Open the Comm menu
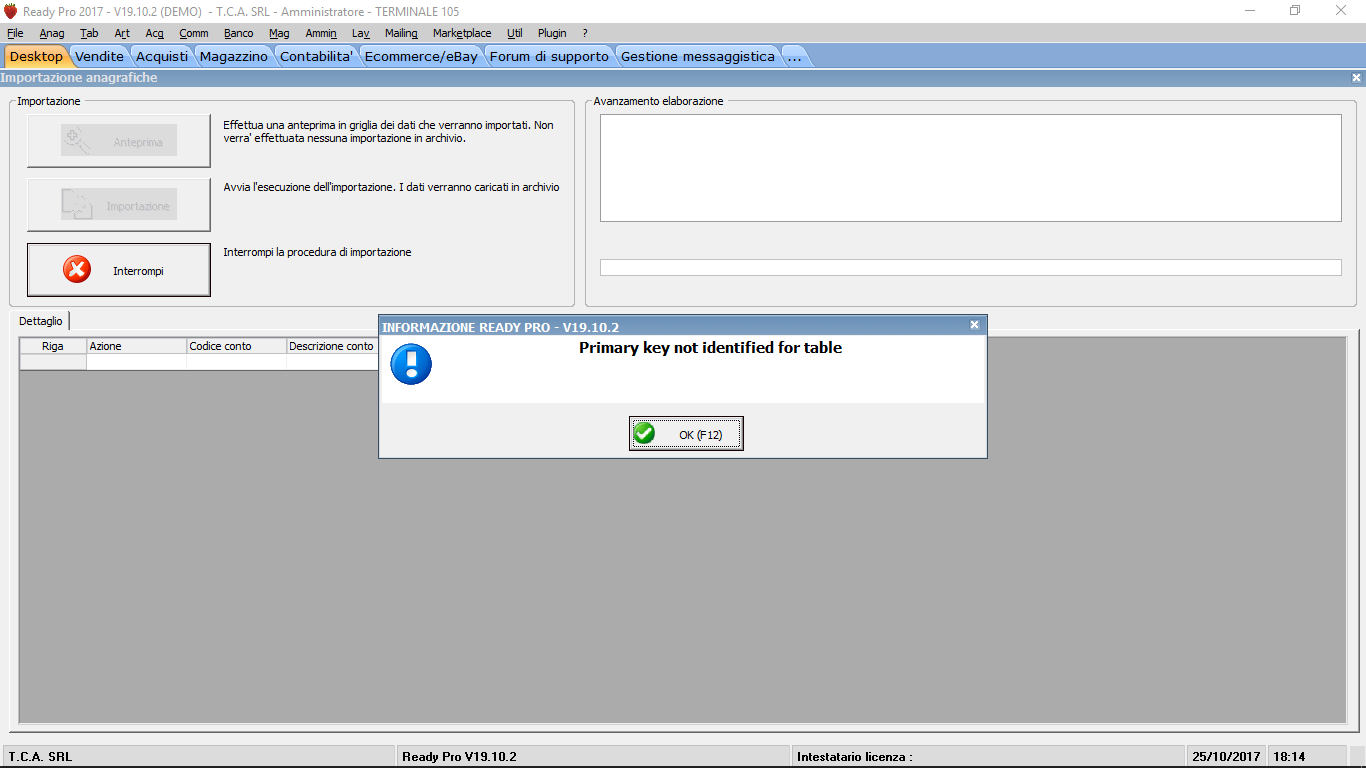 pyautogui.click(x=194, y=33)
